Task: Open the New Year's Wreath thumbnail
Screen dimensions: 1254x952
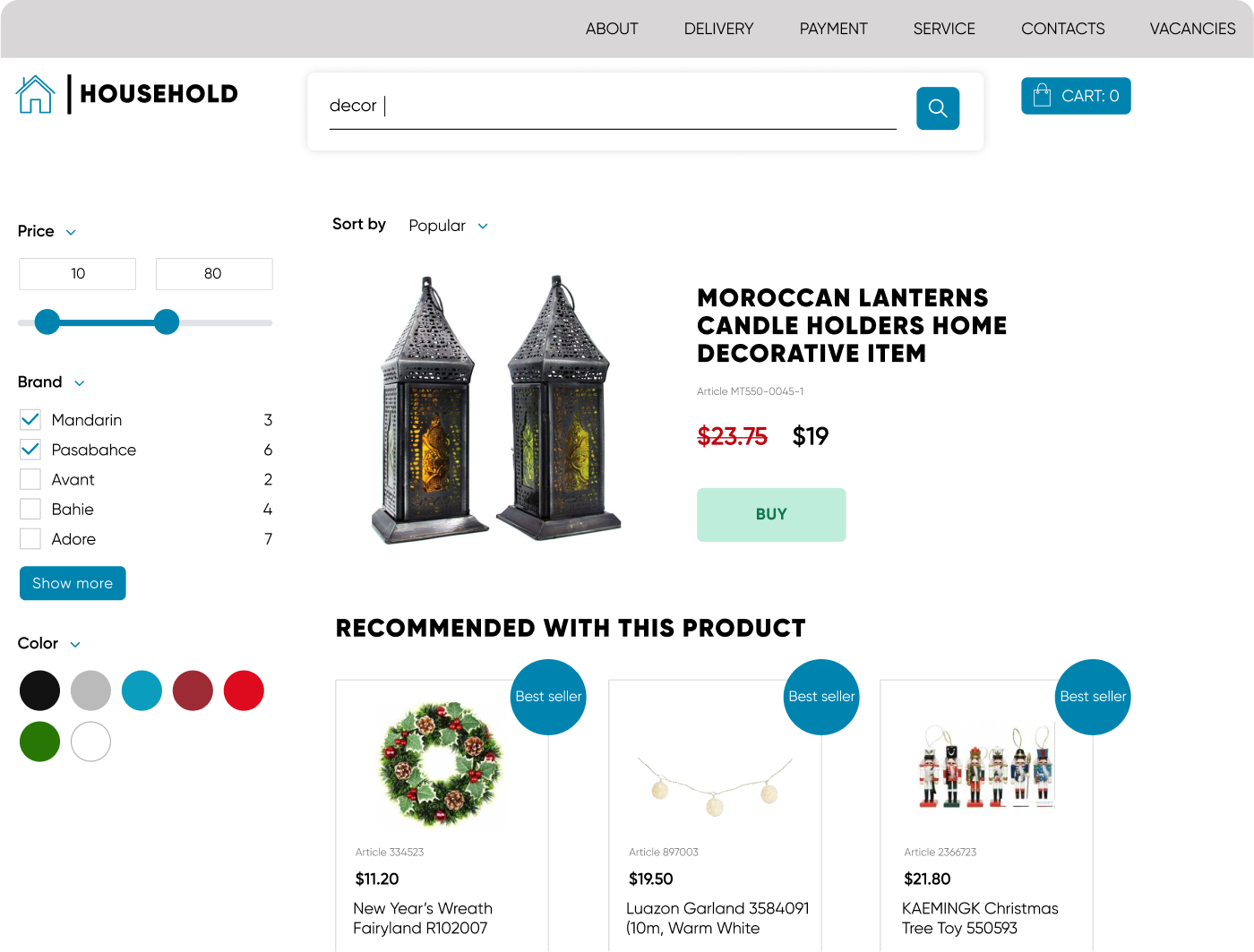Action: [x=442, y=764]
